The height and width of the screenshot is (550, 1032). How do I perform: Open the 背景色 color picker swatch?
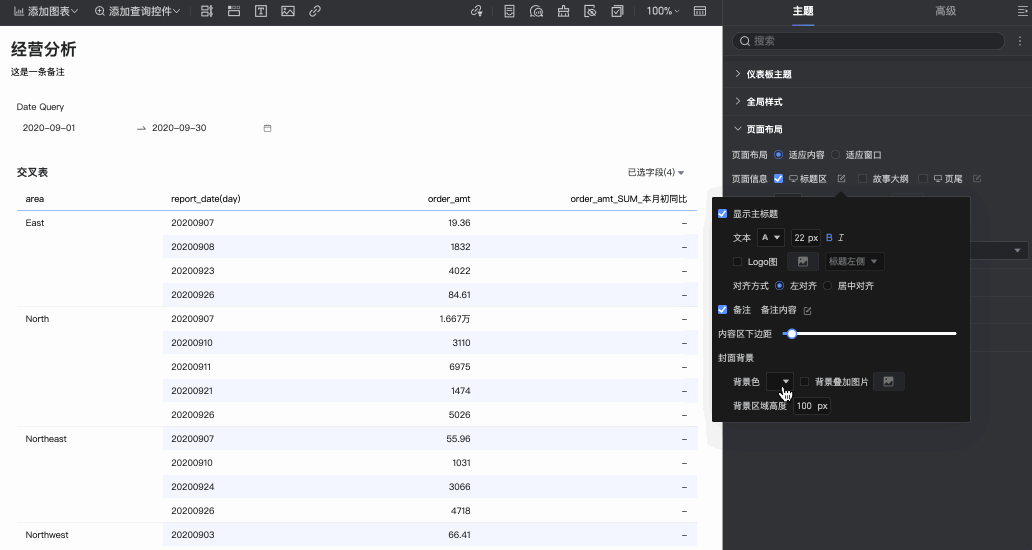779,382
